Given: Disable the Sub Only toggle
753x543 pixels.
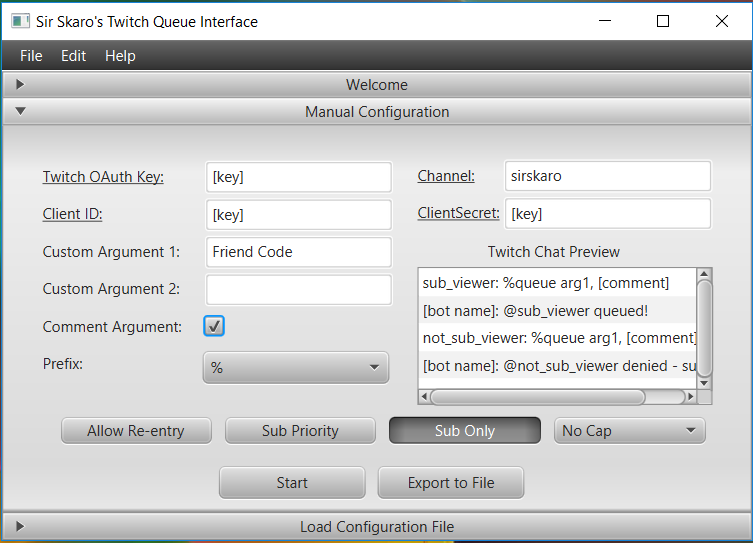Looking at the screenshot, I should point(465,431).
